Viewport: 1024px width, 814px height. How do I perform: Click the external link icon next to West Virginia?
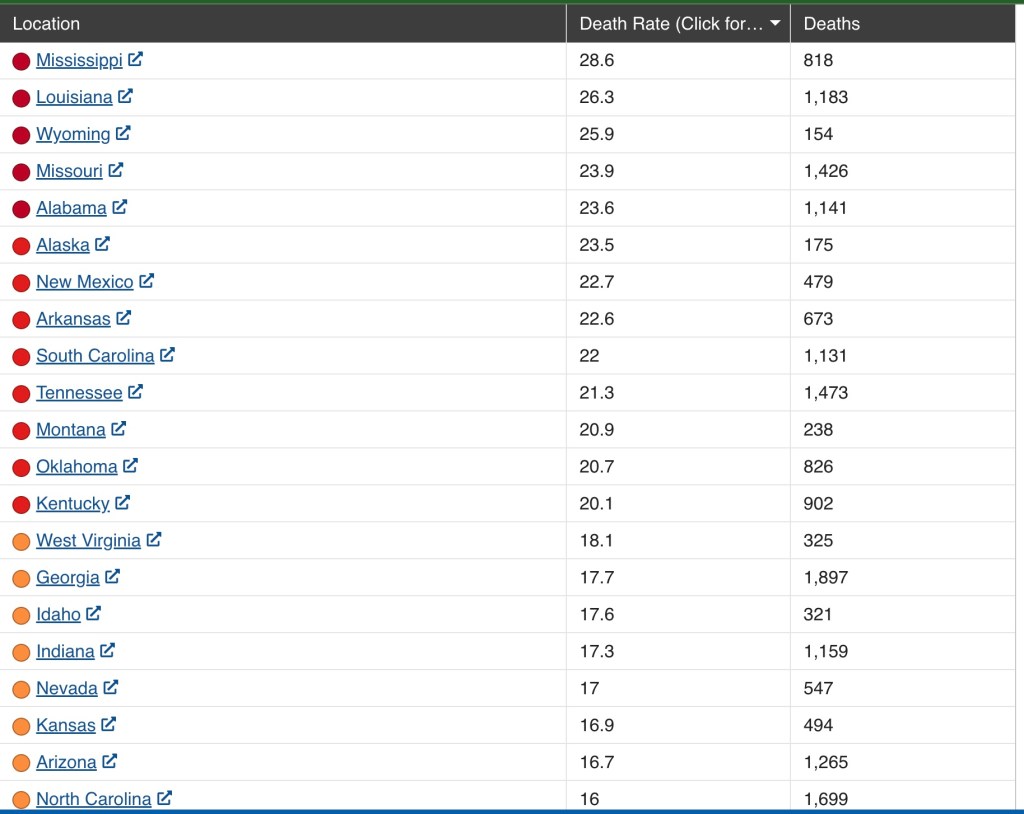[x=153, y=540]
